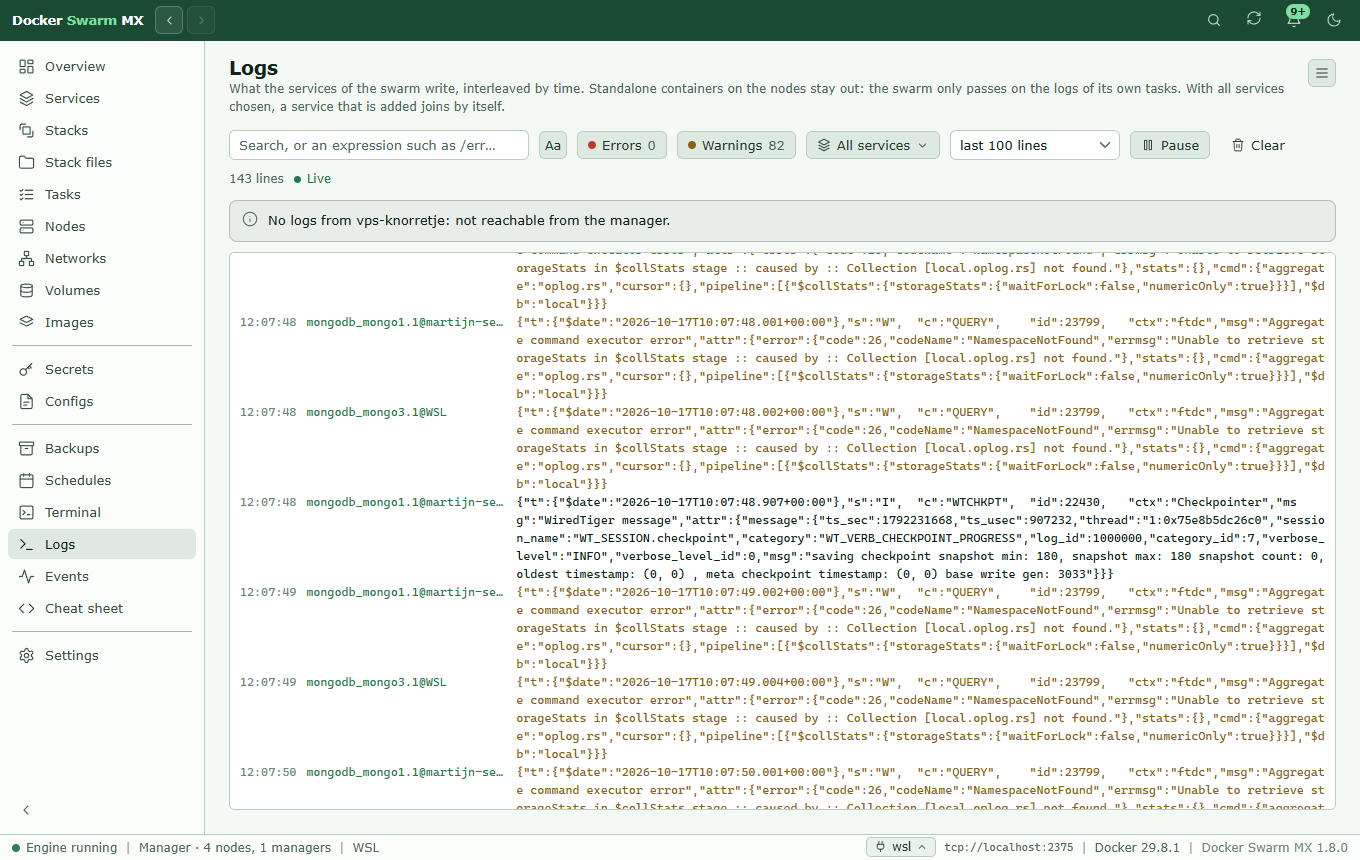Click Docker Swarm MX 1.8.0 version
Screen dimensions: 1360x860
[1275, 847]
